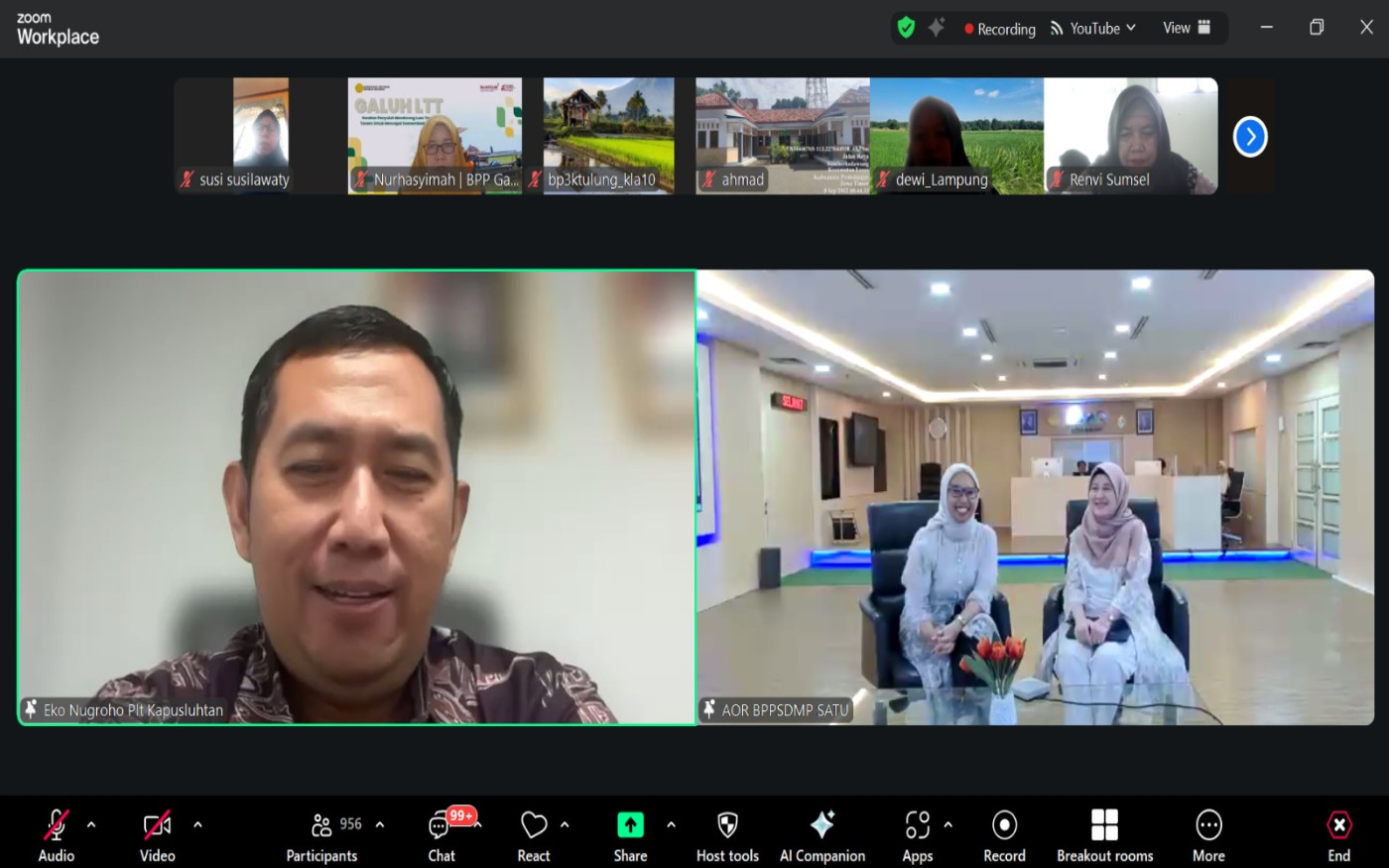This screenshot has height=868, width=1389.
Task: Open the View layout menu
Action: [1187, 28]
